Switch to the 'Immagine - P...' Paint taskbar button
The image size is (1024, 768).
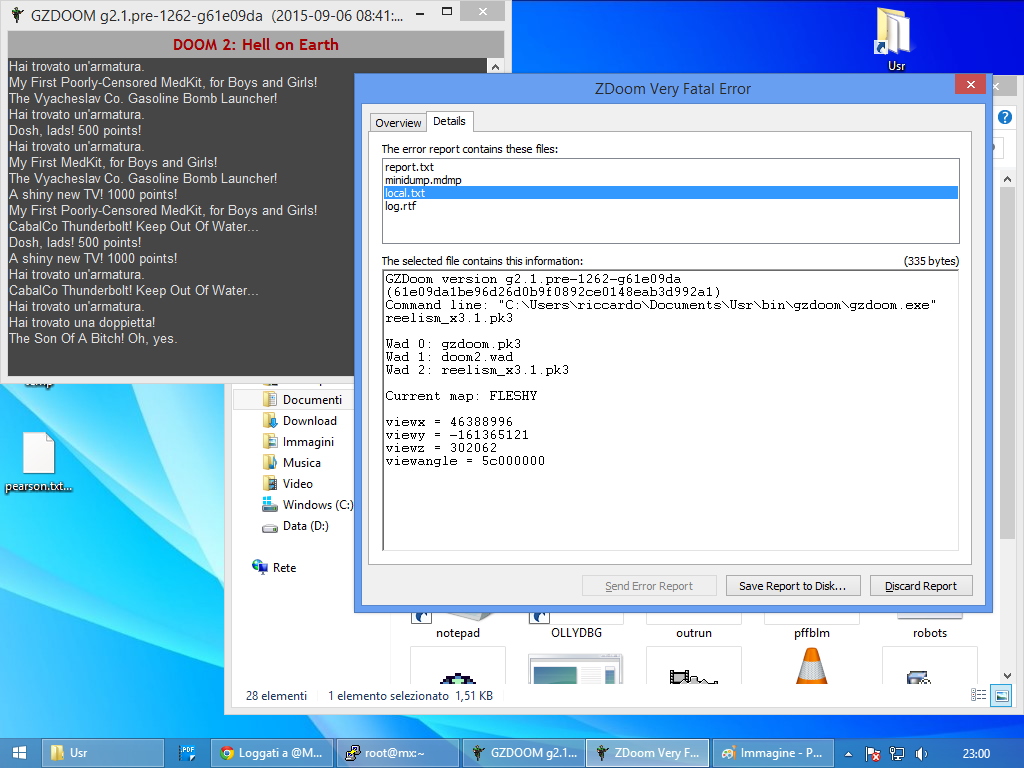point(773,753)
